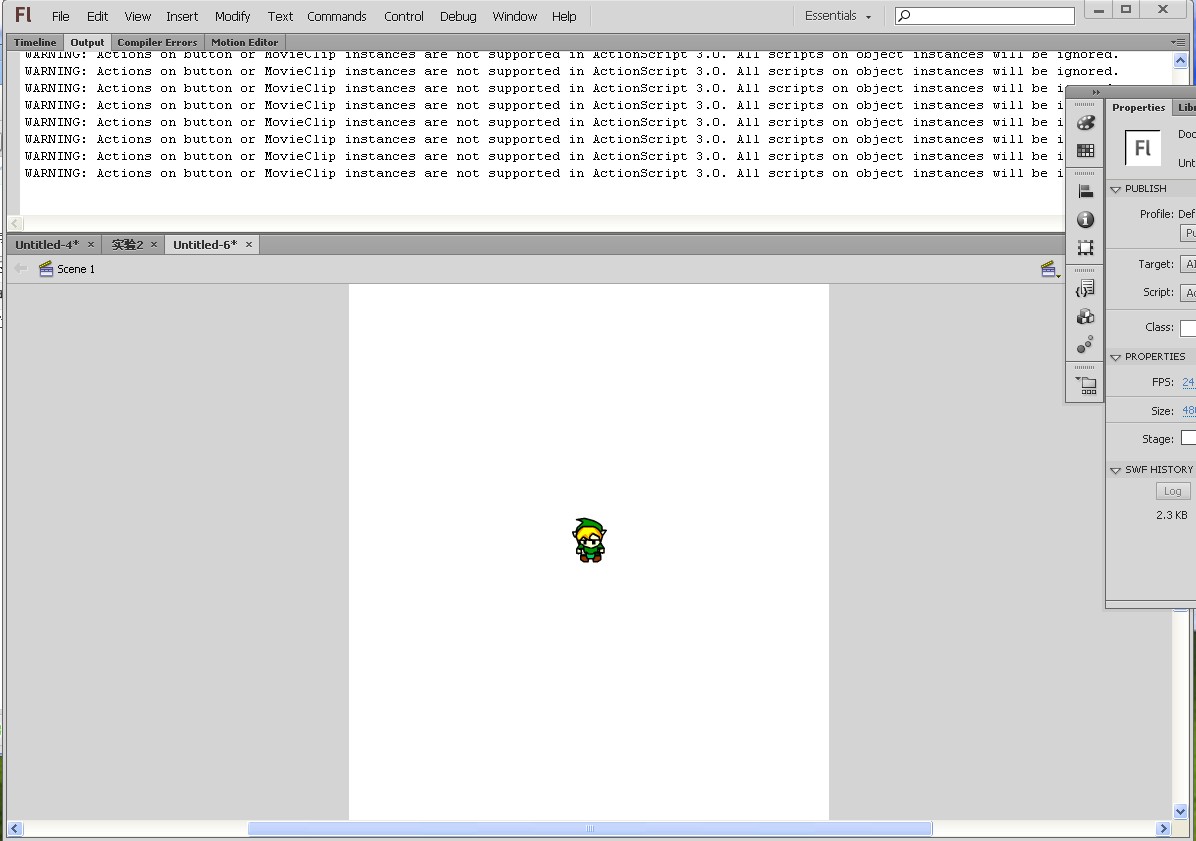This screenshot has height=841, width=1196.
Task: Switch to the Timeline tab
Action: pos(35,42)
